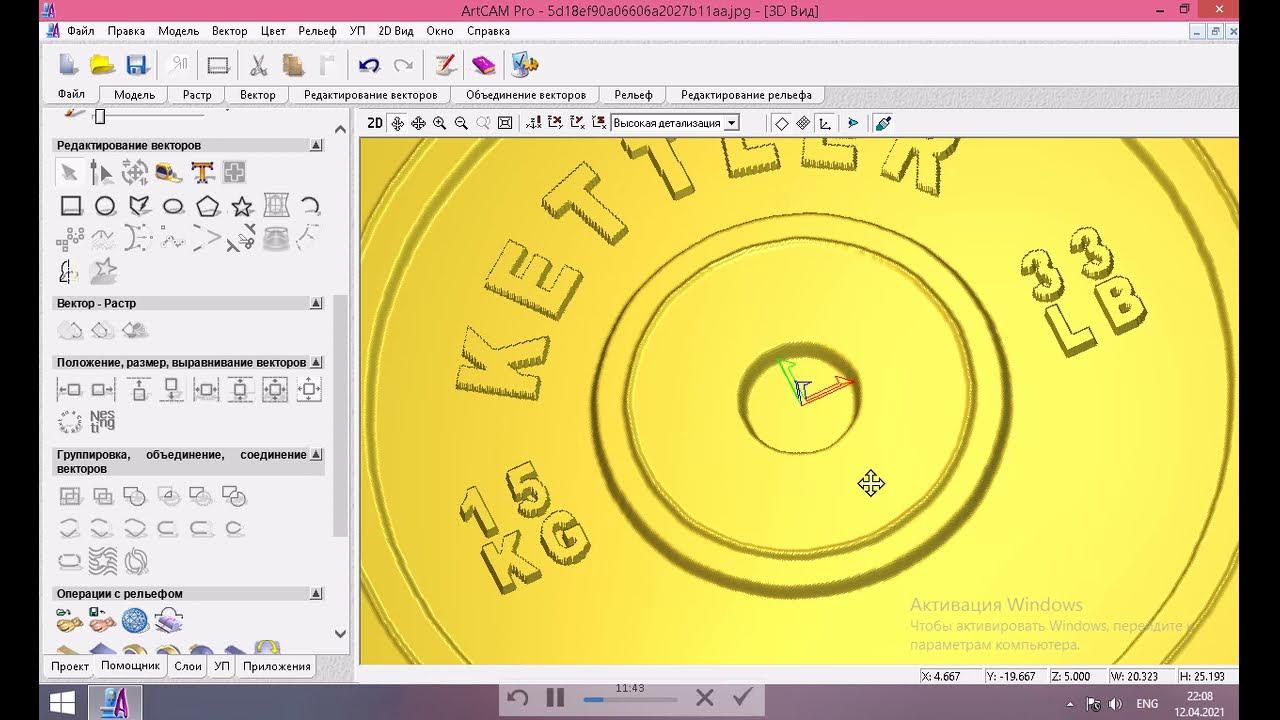Viewport: 1280px width, 720px height.
Task: Click the scissors Cut icon
Action: 258,65
